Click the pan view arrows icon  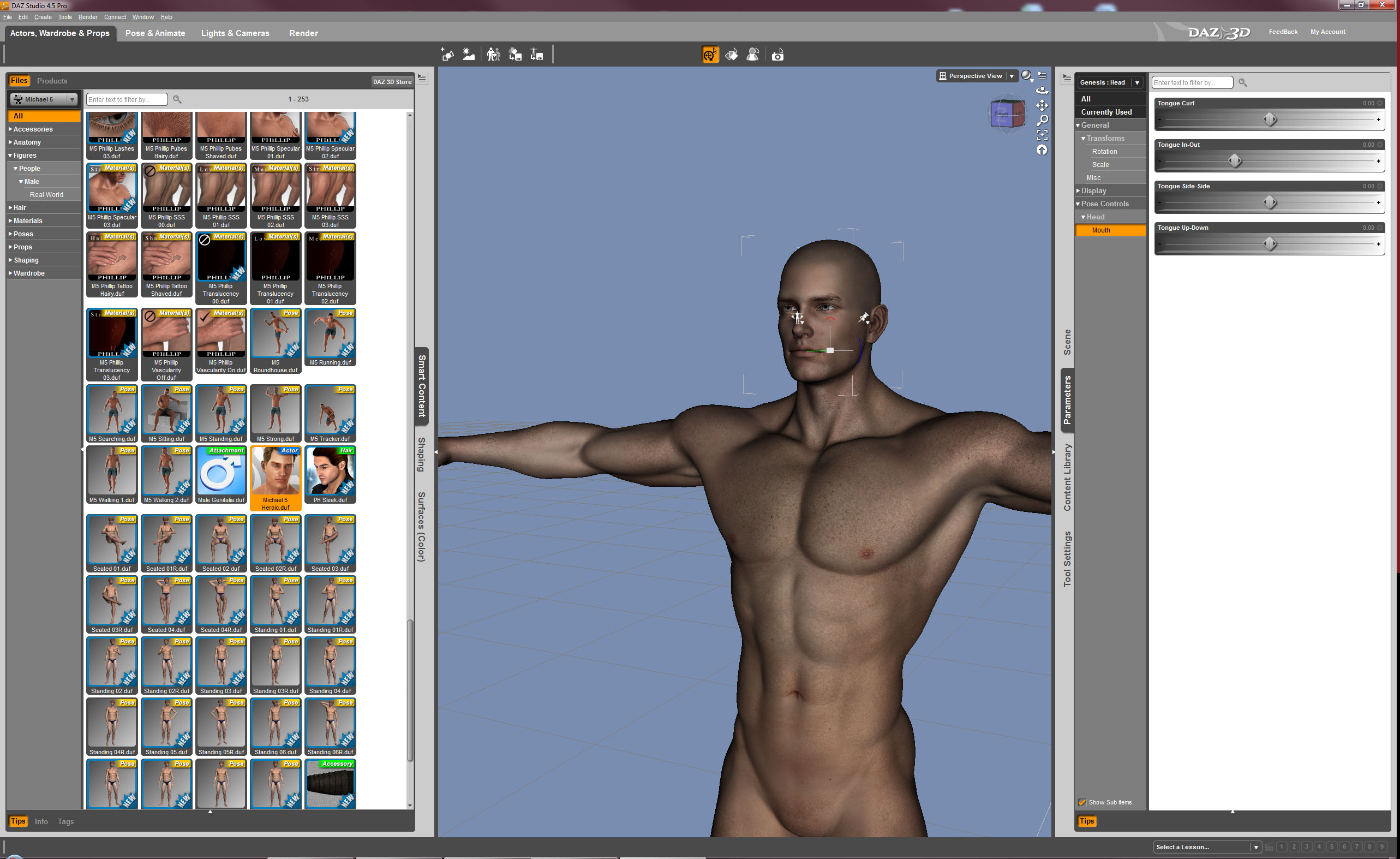1042,105
